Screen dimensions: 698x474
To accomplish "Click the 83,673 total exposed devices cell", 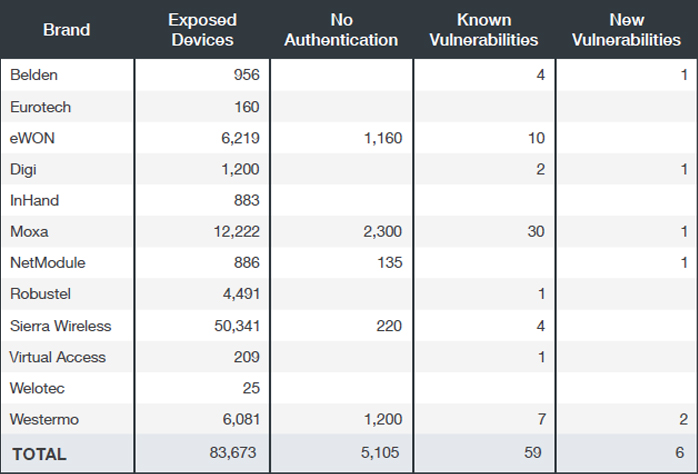I will (235, 453).
